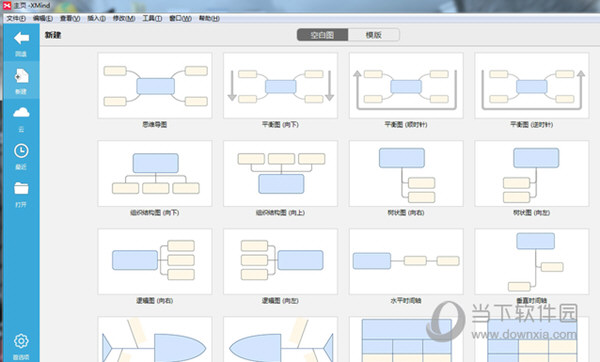Open the 帮助(H) menu
The width and height of the screenshot is (600, 362).
[209, 18]
